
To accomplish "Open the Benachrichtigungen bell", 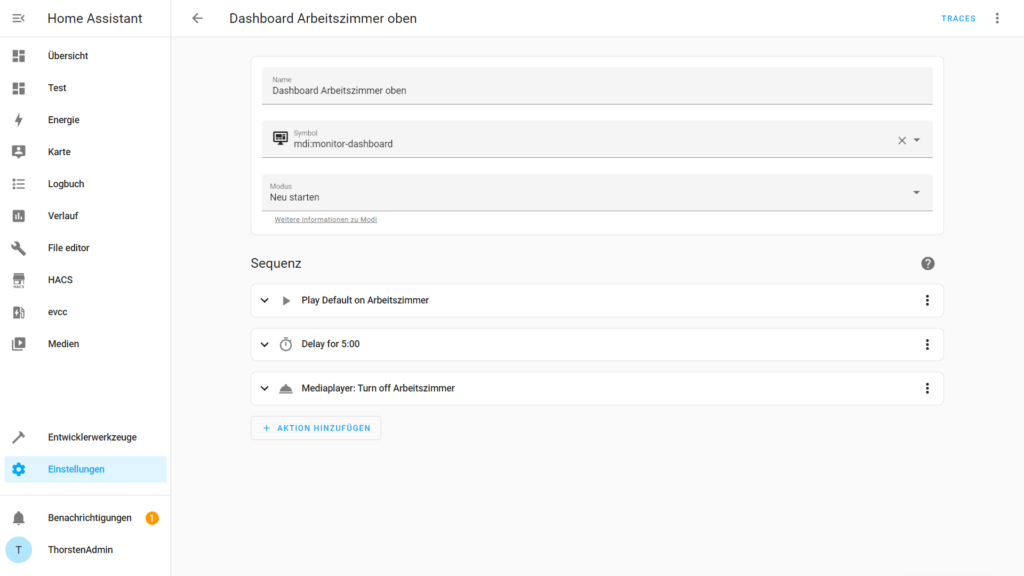I will [18, 518].
